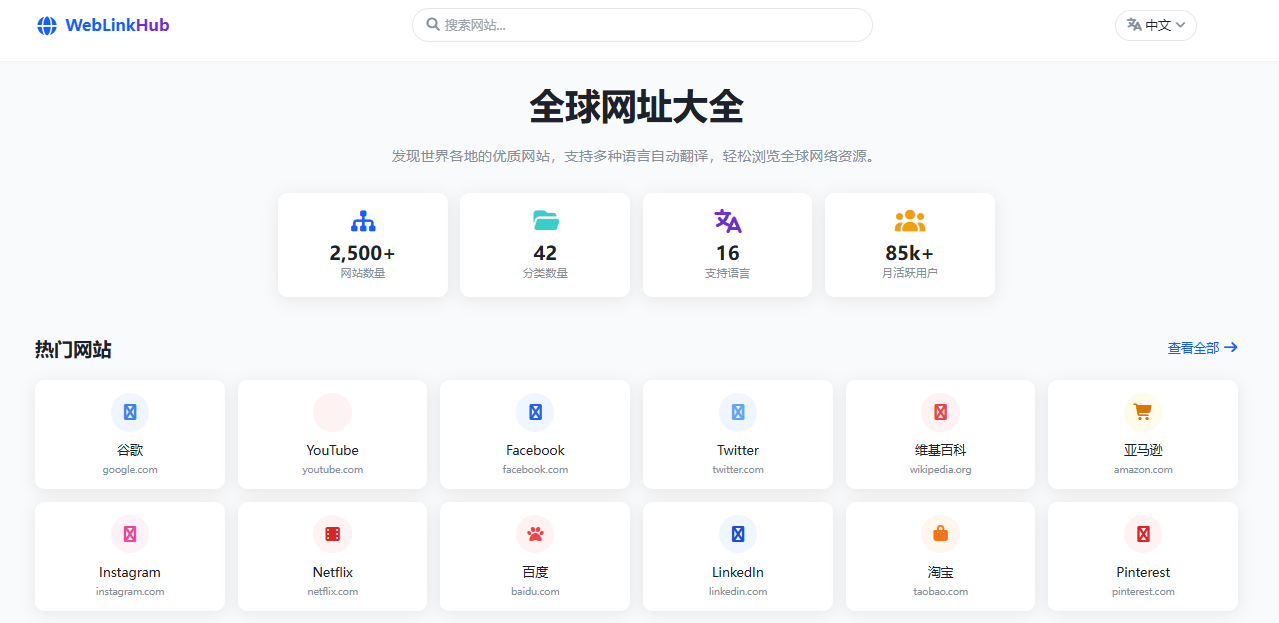1279x623 pixels.
Task: Click the sitemap icon on 网站数量 card
Action: [x=362, y=220]
